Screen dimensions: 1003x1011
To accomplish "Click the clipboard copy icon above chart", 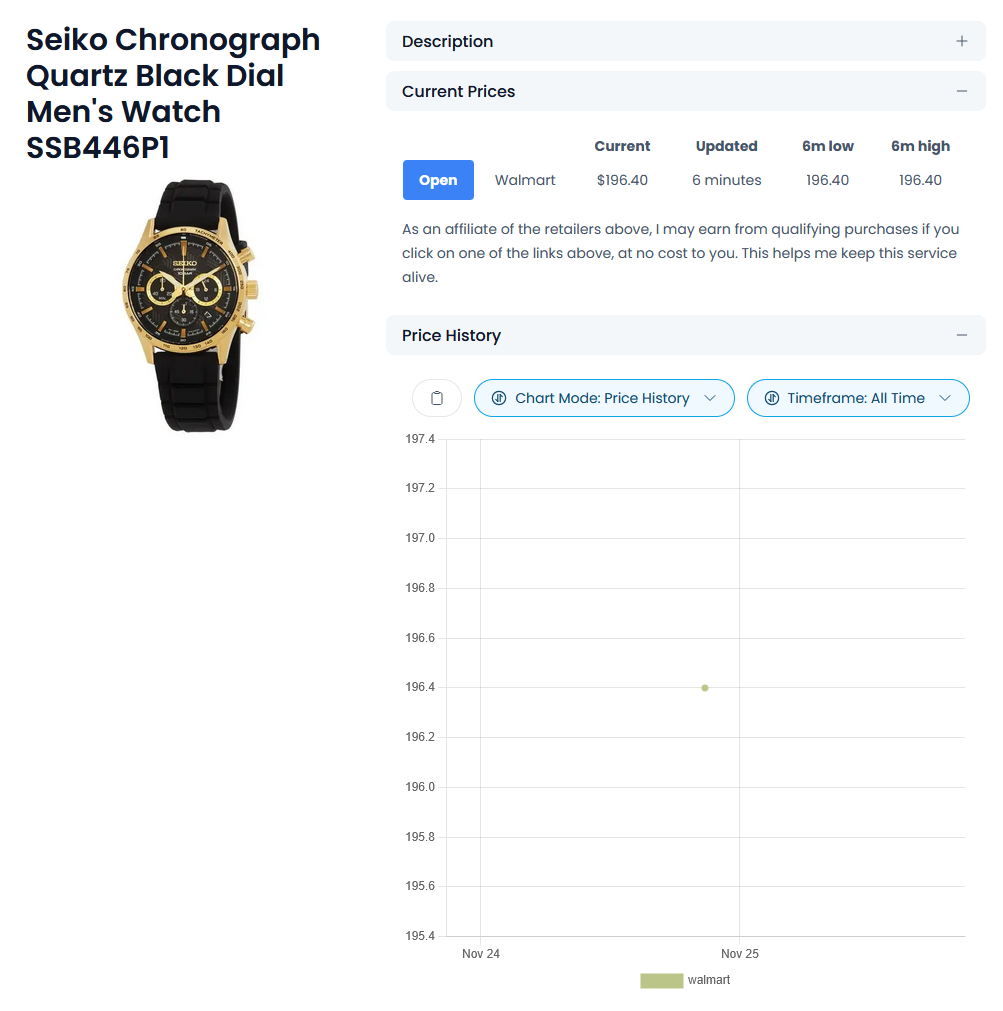I will [x=437, y=398].
